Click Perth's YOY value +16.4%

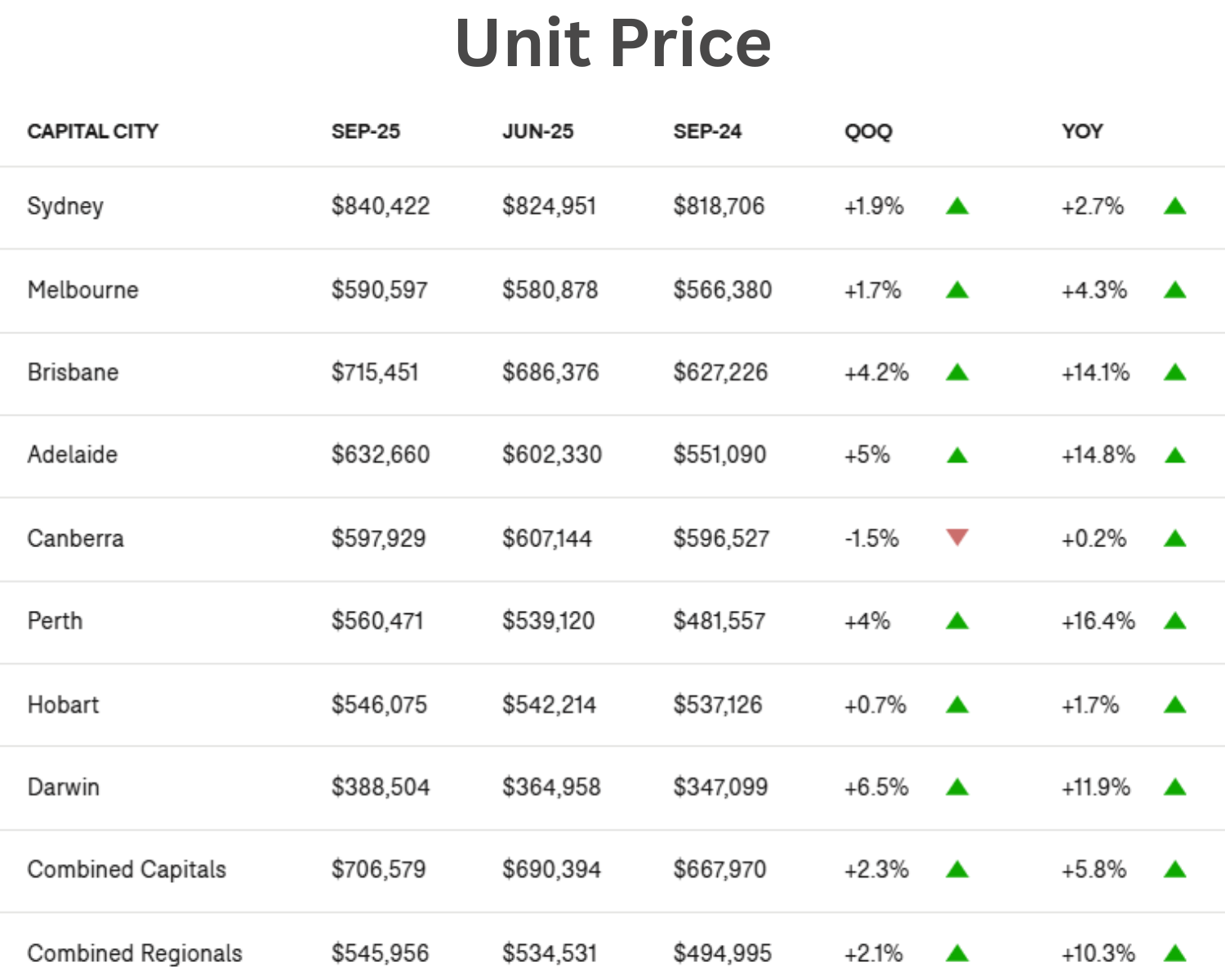tap(1098, 621)
